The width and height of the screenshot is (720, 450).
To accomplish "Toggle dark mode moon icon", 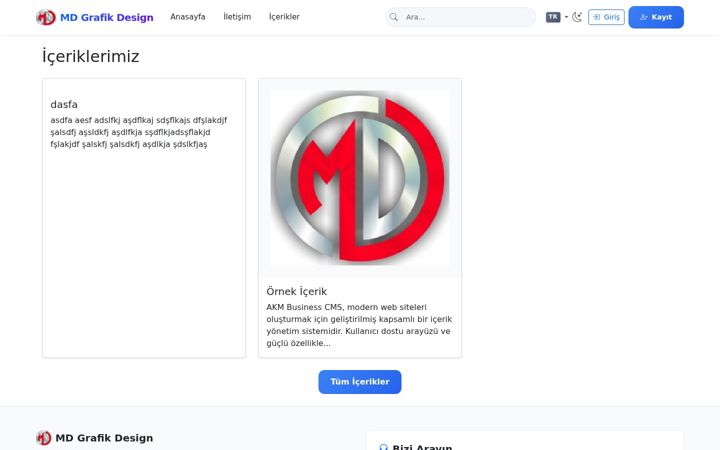I will coord(577,17).
